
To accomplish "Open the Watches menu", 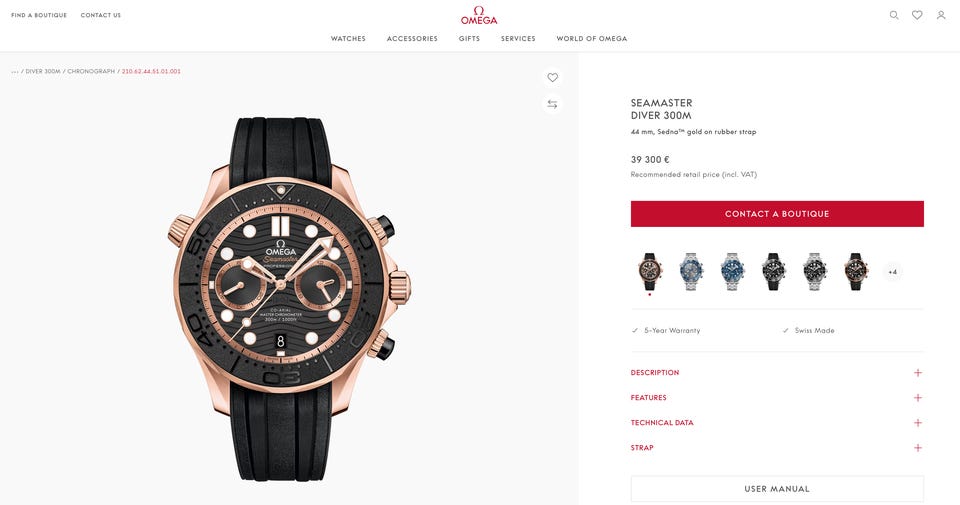I will point(348,39).
